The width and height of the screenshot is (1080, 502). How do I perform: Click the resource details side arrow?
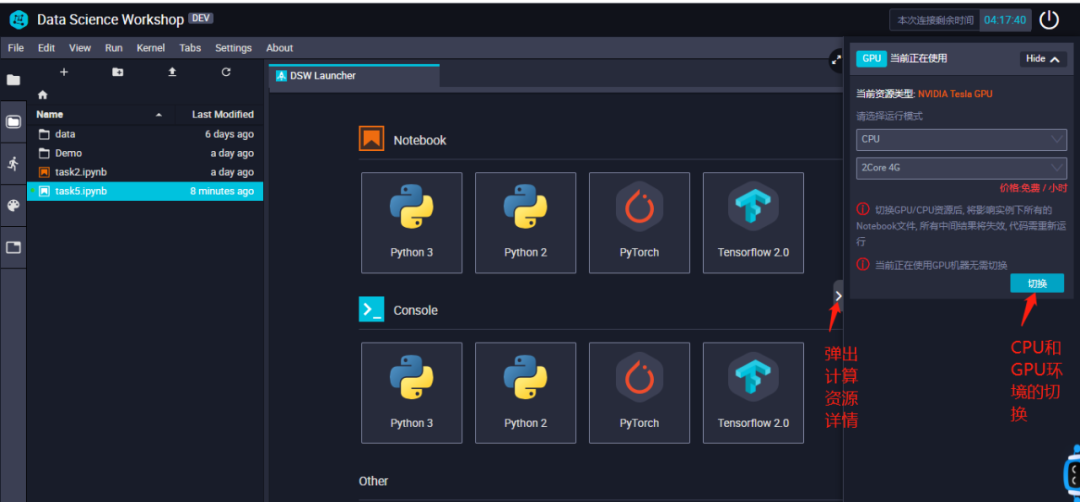click(838, 295)
